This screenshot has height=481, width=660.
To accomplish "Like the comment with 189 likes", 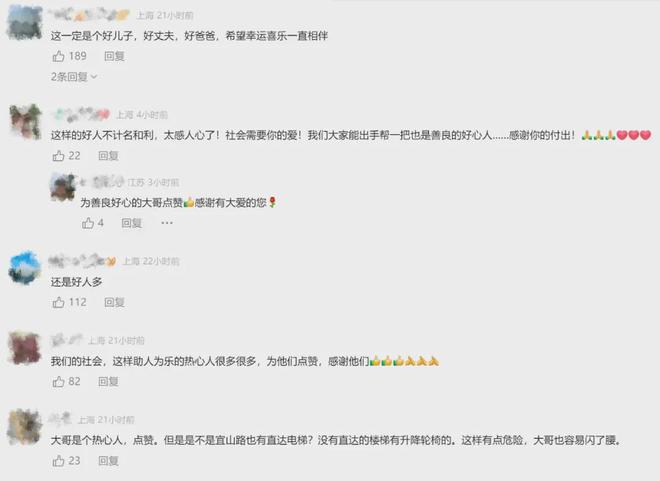I will click(x=58, y=56).
